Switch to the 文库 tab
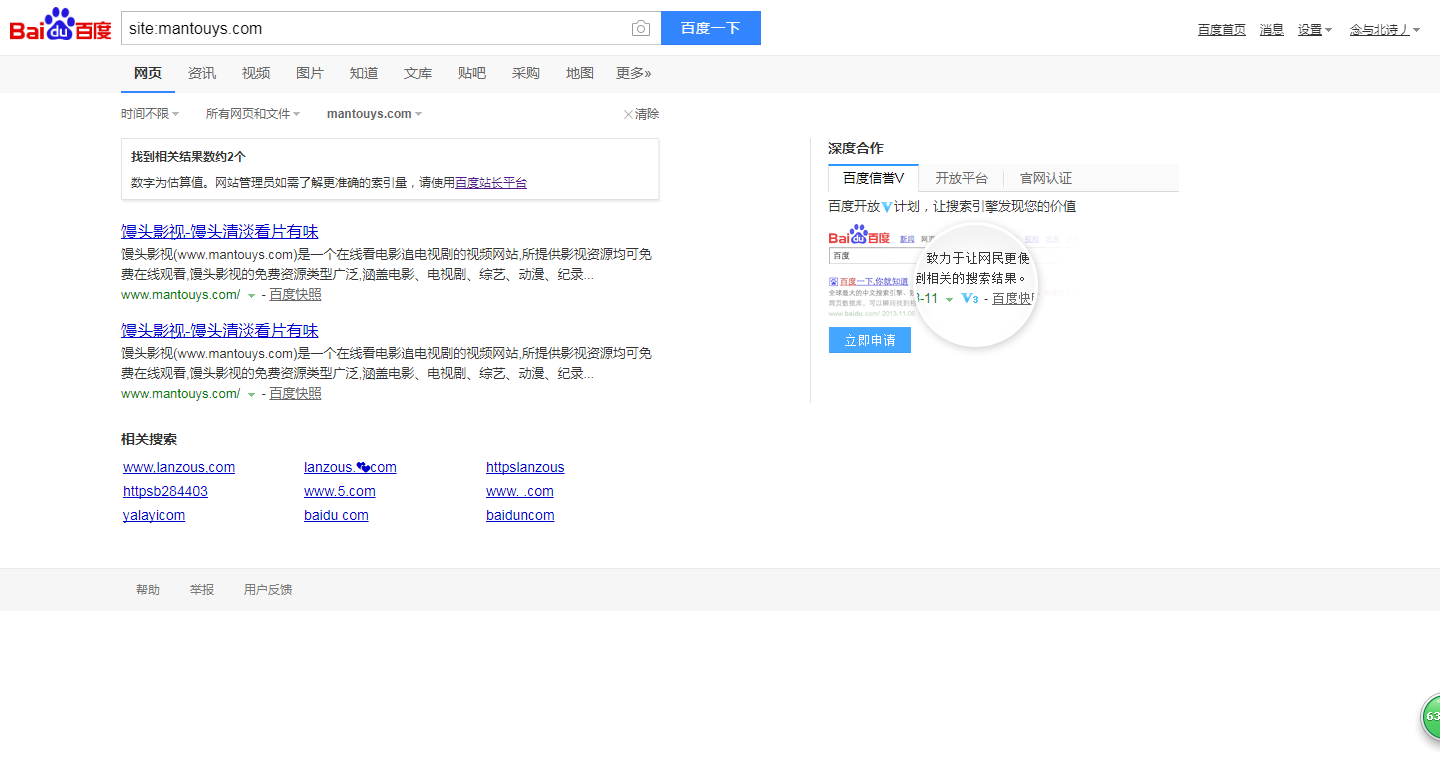The image size is (1440, 770). pyautogui.click(x=418, y=73)
